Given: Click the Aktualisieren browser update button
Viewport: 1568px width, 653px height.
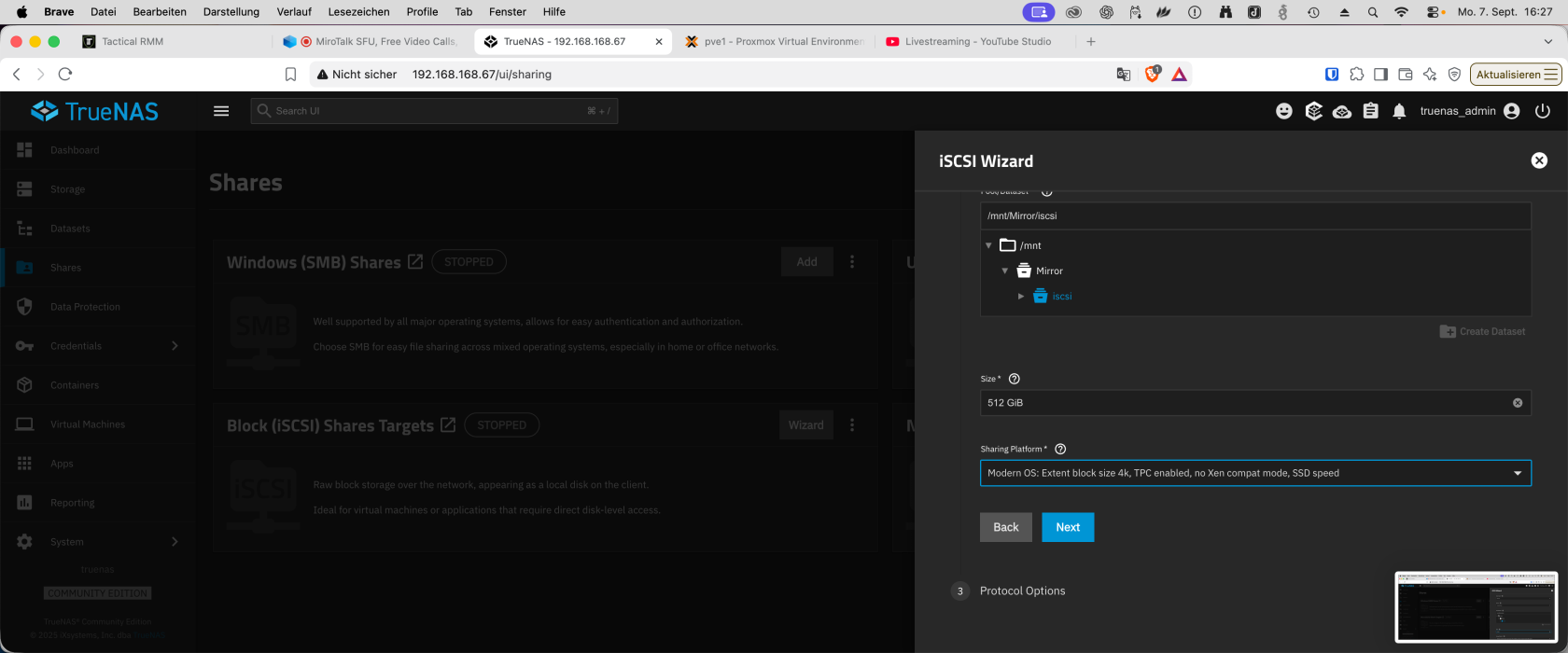Looking at the screenshot, I should (1516, 74).
